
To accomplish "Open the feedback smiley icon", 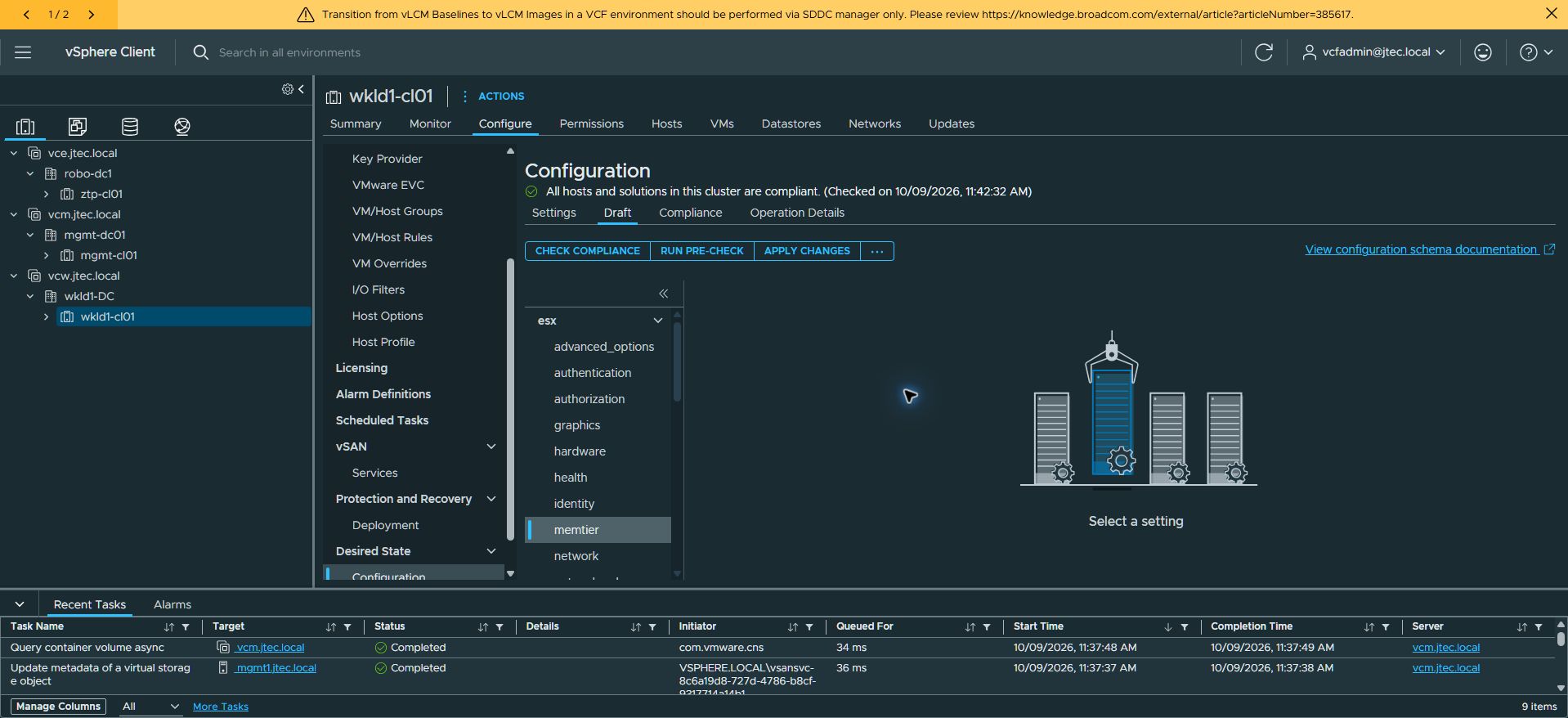I will [x=1483, y=52].
